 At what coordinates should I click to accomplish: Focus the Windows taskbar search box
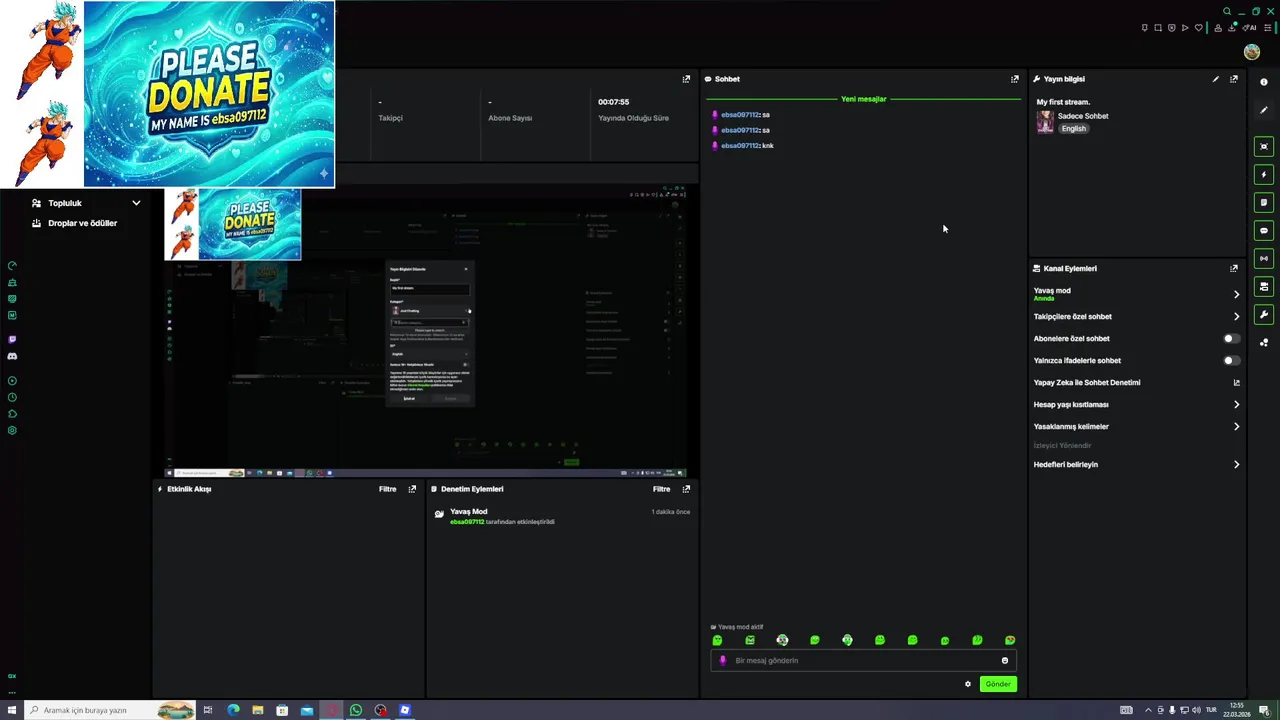coord(110,710)
